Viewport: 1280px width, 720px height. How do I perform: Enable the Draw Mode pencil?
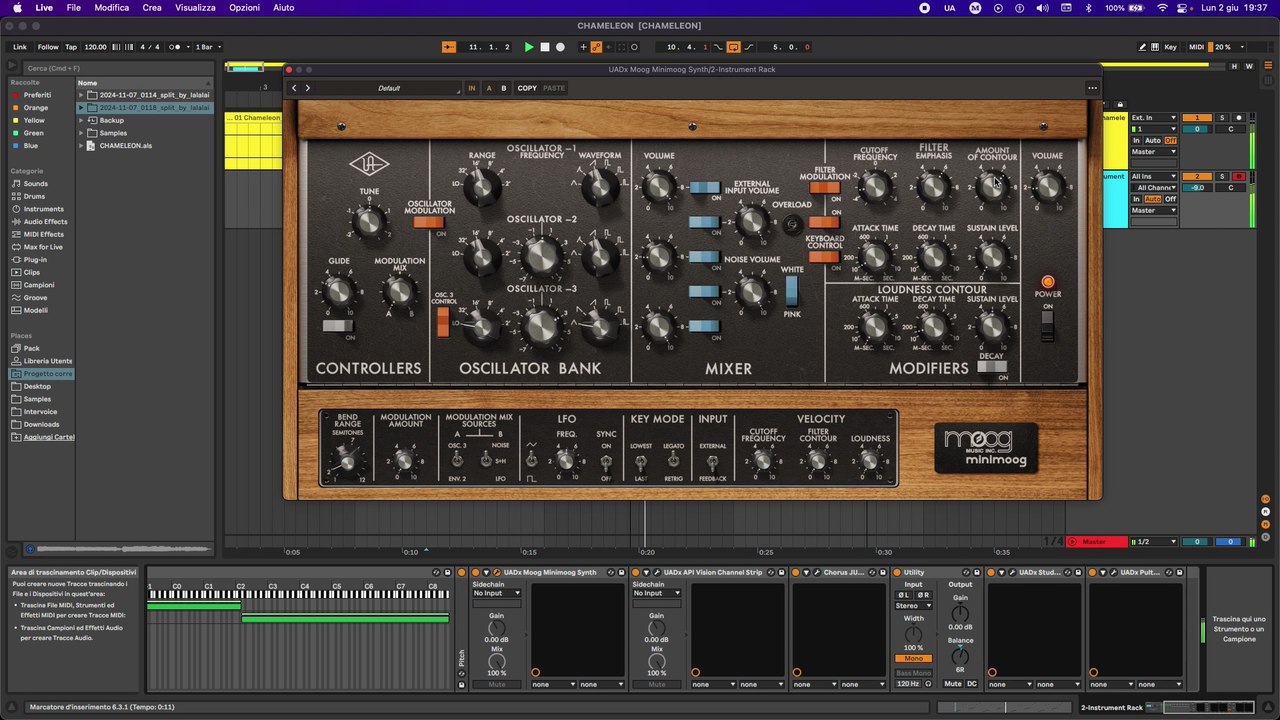pos(1142,47)
